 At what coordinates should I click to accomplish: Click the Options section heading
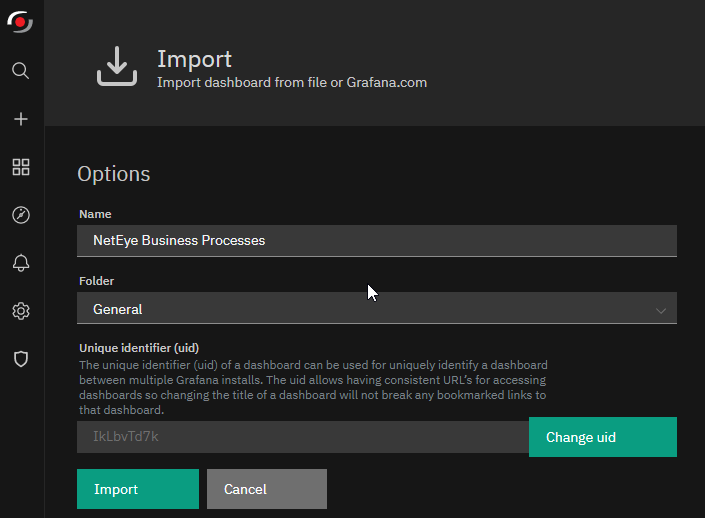[114, 174]
